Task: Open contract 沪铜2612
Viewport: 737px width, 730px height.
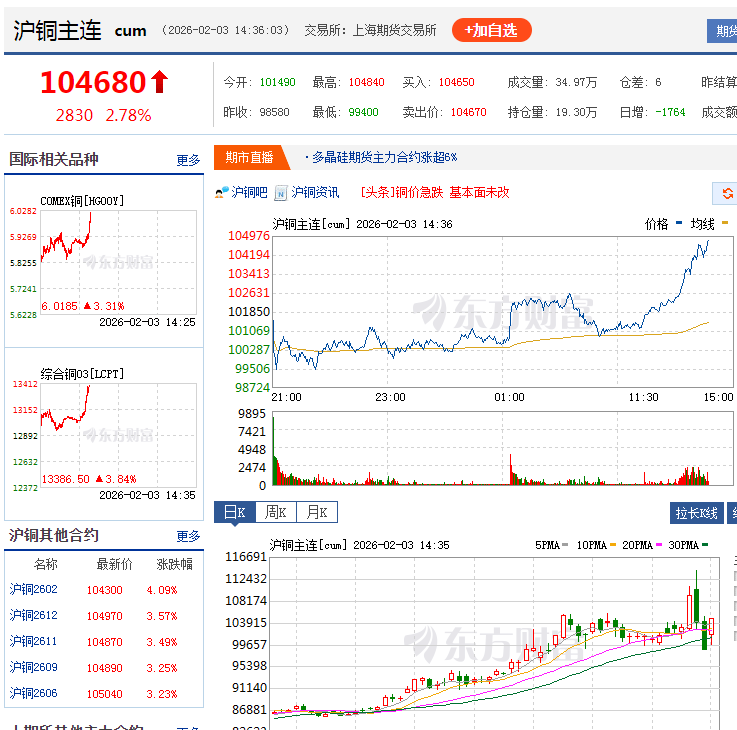Action: click(x=33, y=615)
